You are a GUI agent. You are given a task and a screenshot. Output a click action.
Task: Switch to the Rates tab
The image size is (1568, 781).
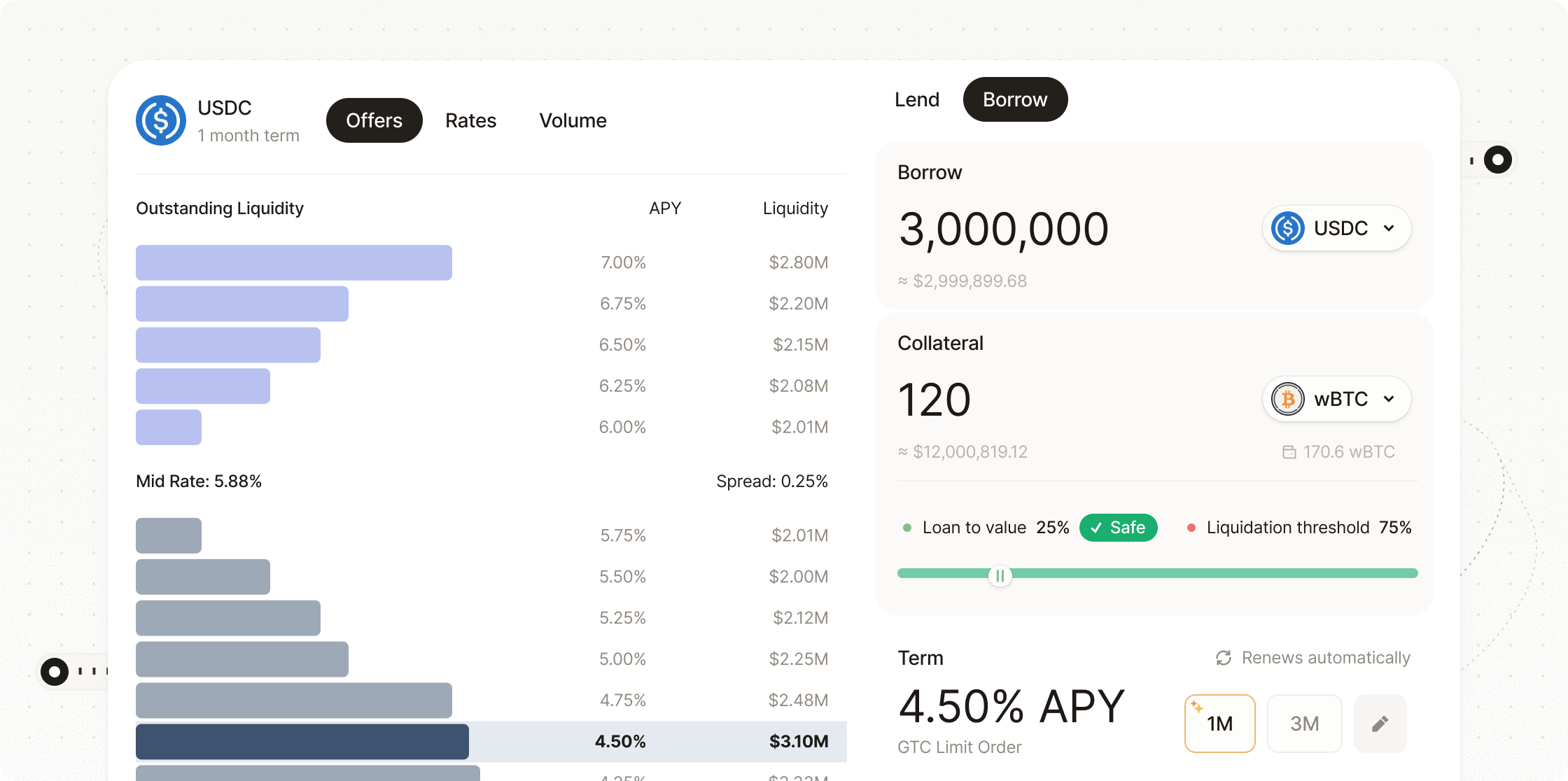(x=471, y=120)
